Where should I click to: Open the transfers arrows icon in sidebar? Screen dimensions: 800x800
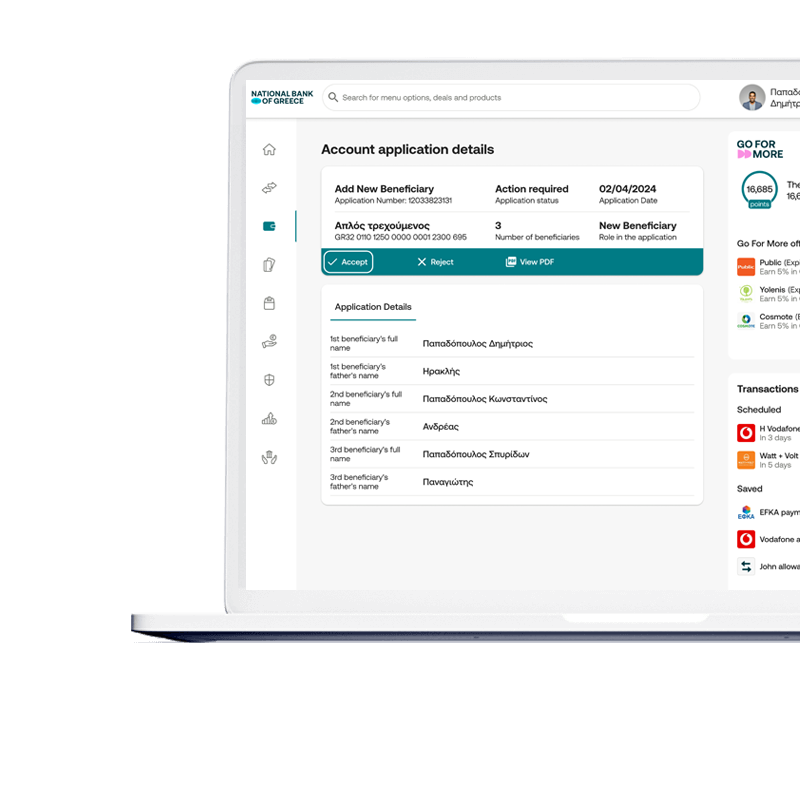[268, 188]
